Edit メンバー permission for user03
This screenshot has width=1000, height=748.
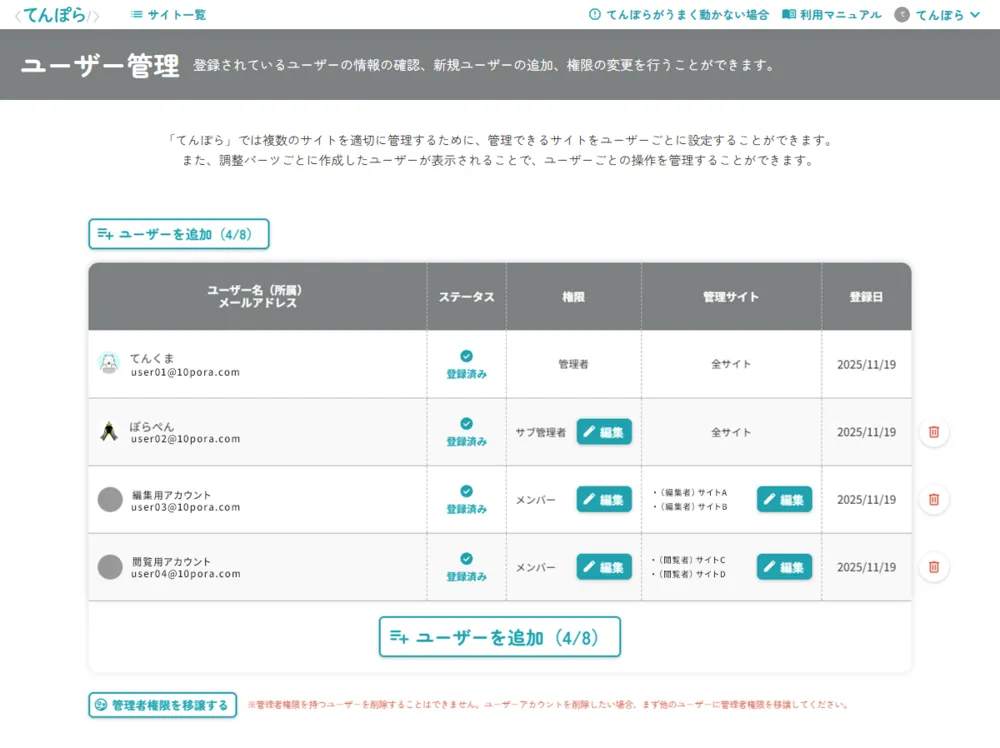pyautogui.click(x=604, y=499)
